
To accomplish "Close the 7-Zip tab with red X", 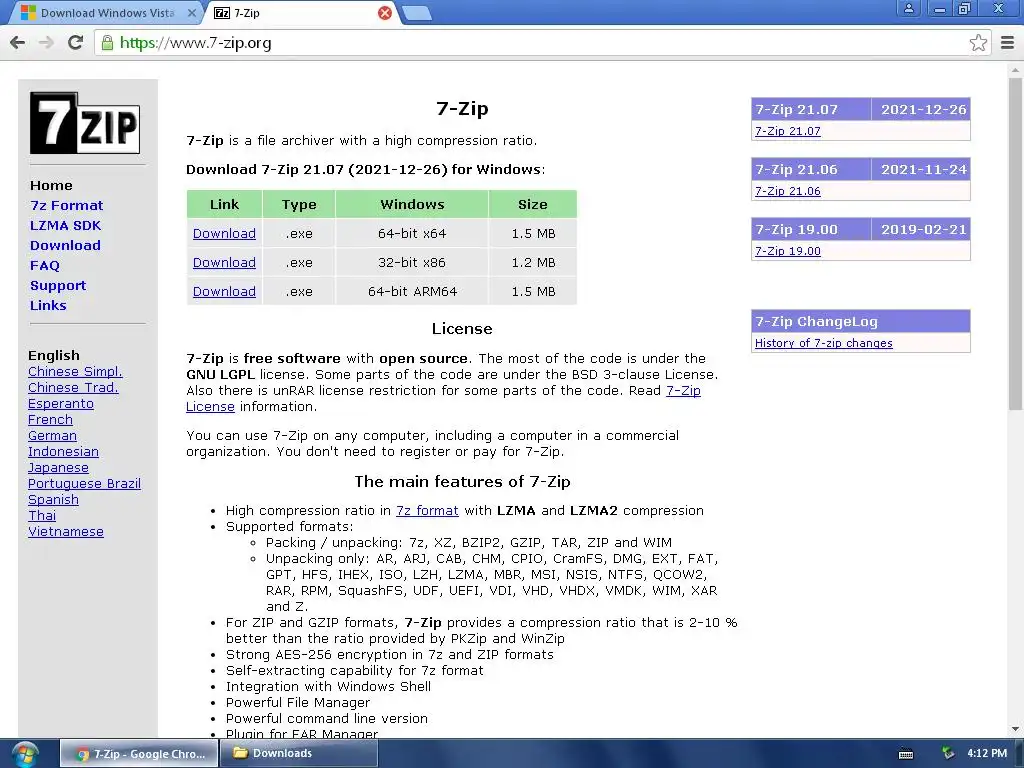I will [x=385, y=12].
